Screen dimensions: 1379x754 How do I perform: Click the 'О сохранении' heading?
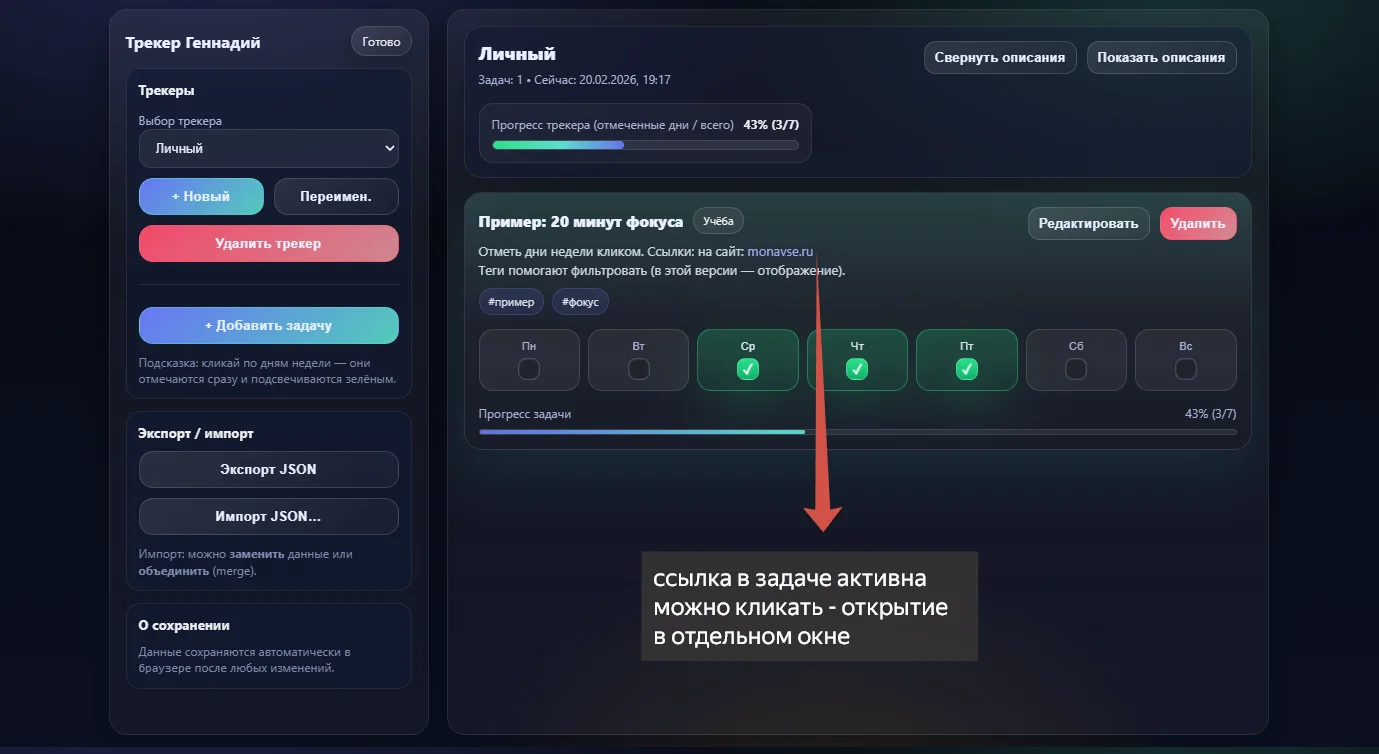184,625
